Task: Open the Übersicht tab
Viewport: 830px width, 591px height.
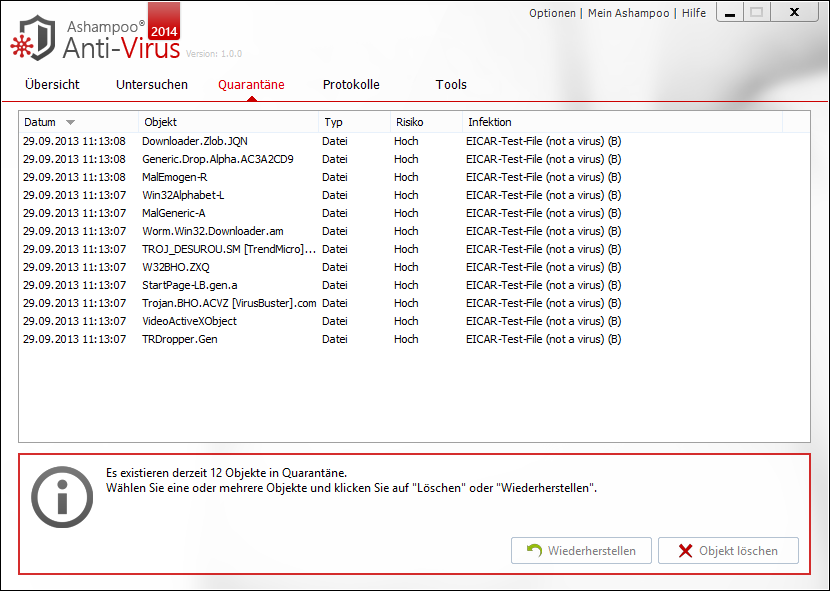Action: point(52,85)
